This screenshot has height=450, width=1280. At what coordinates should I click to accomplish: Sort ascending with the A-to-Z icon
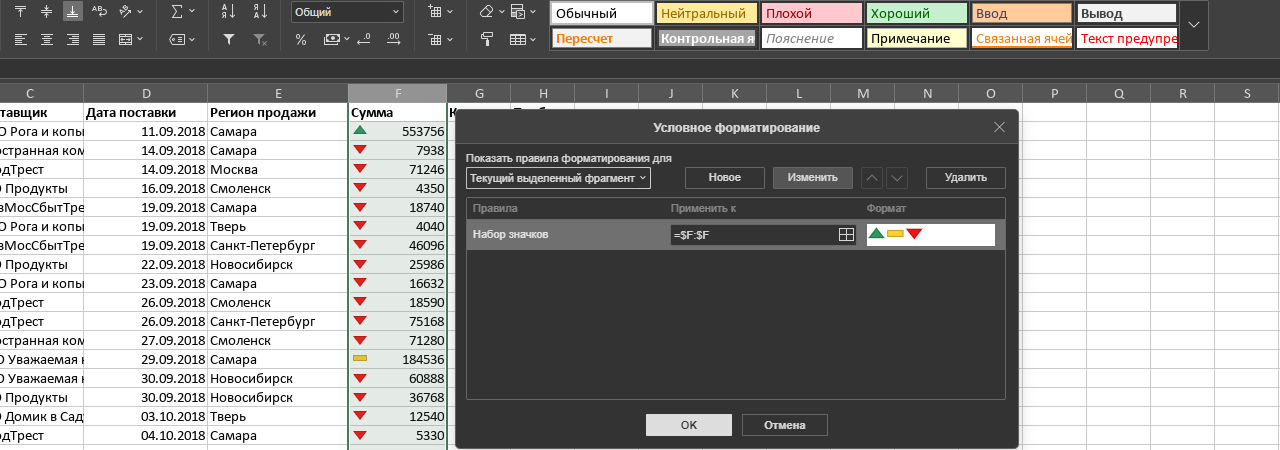(229, 12)
